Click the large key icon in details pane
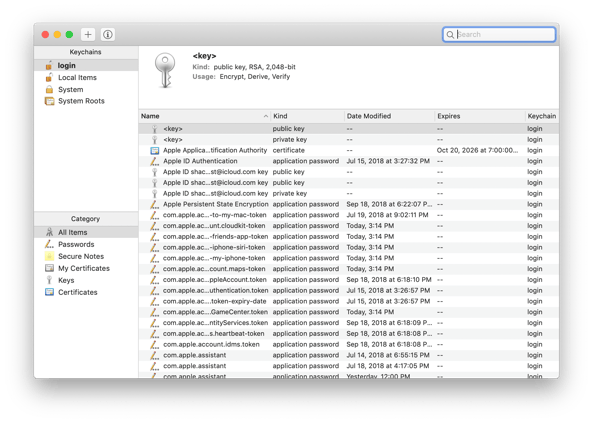593x423 pixels. 165,71
